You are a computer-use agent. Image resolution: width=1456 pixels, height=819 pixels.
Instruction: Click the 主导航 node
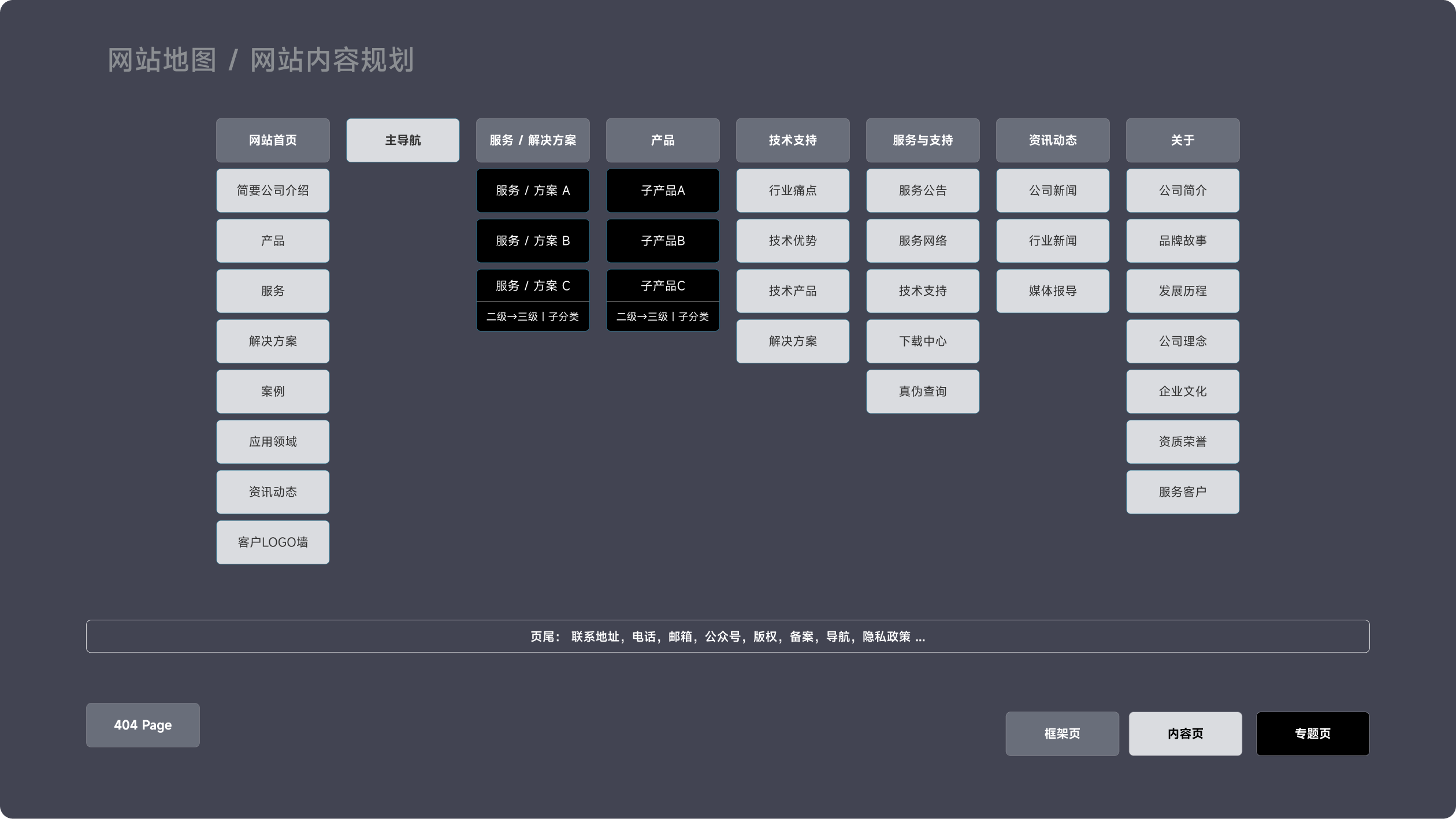click(x=402, y=140)
